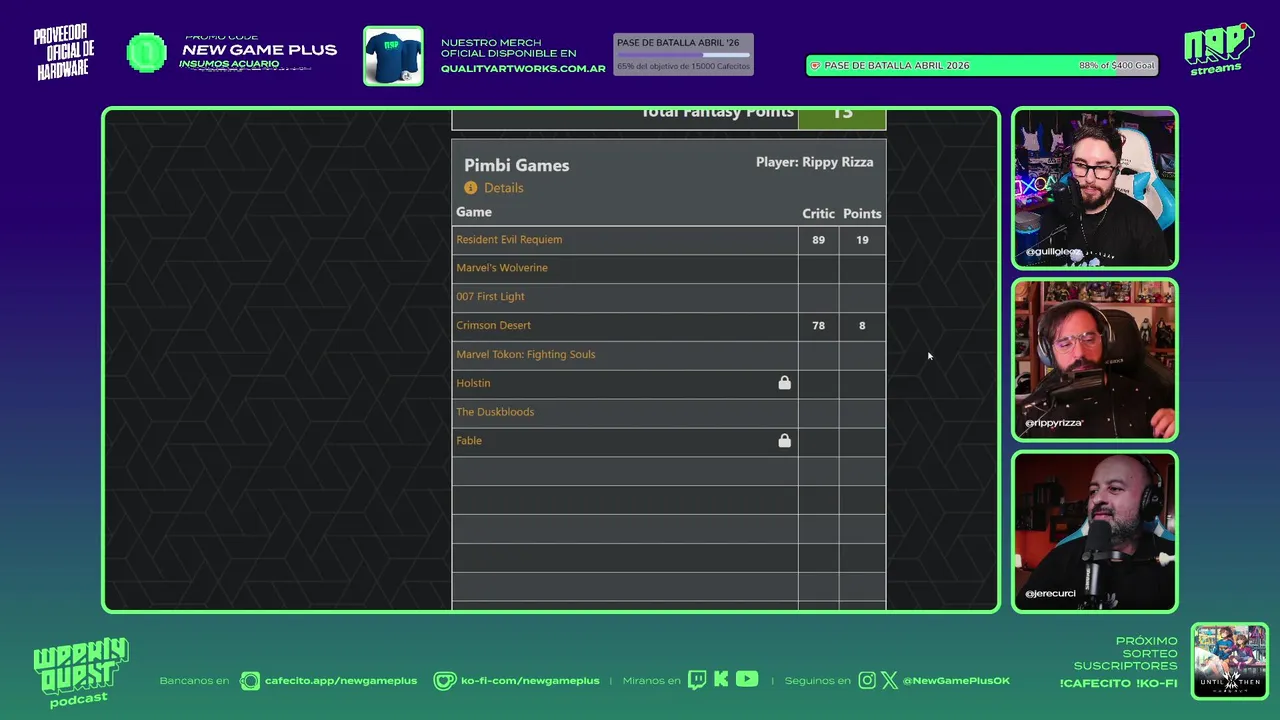Click the ko-fi.com/newgameplus text

click(x=530, y=681)
